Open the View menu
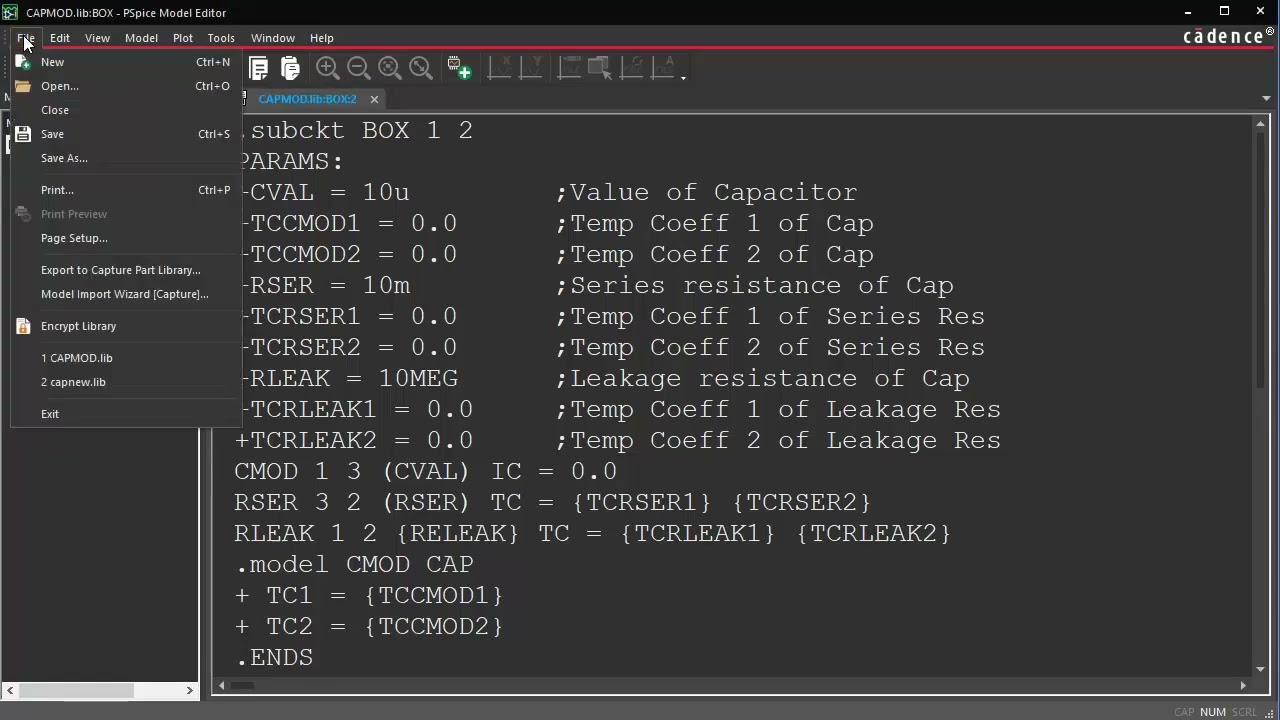 click(x=97, y=38)
